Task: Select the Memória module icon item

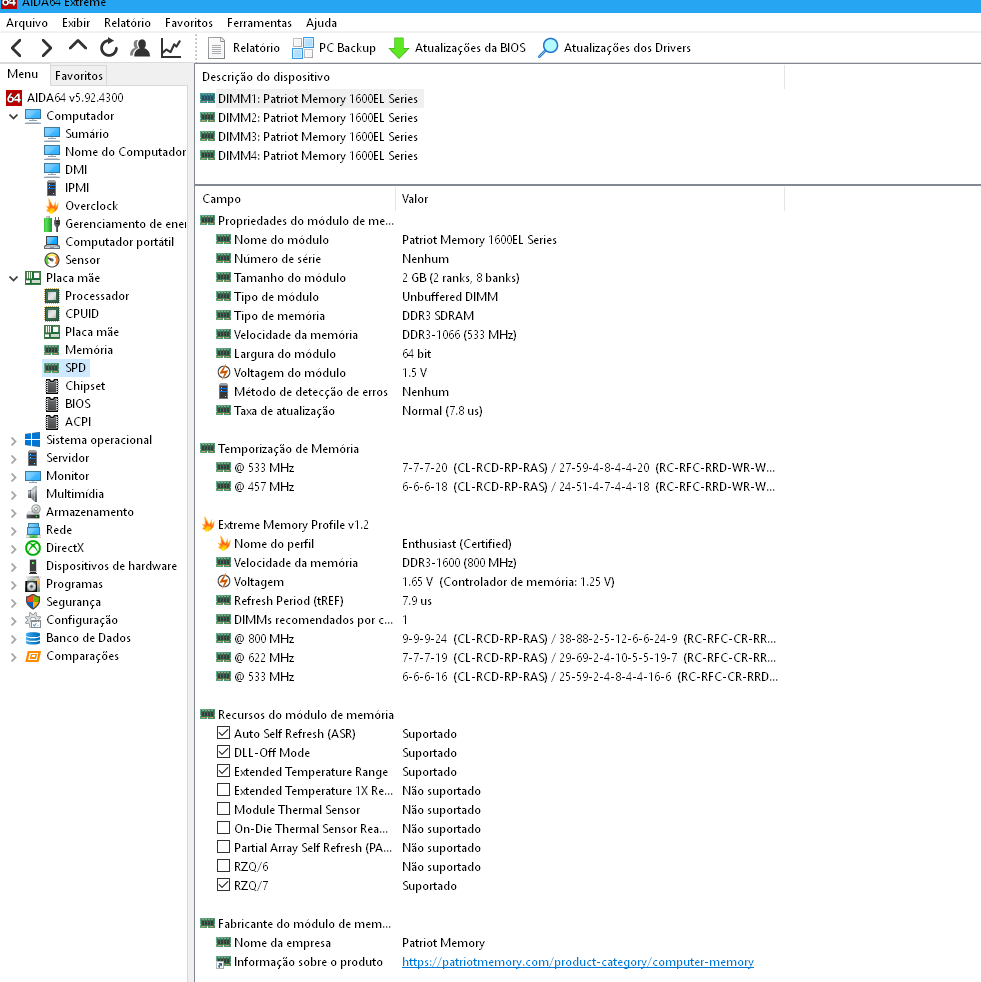Action: pos(52,350)
